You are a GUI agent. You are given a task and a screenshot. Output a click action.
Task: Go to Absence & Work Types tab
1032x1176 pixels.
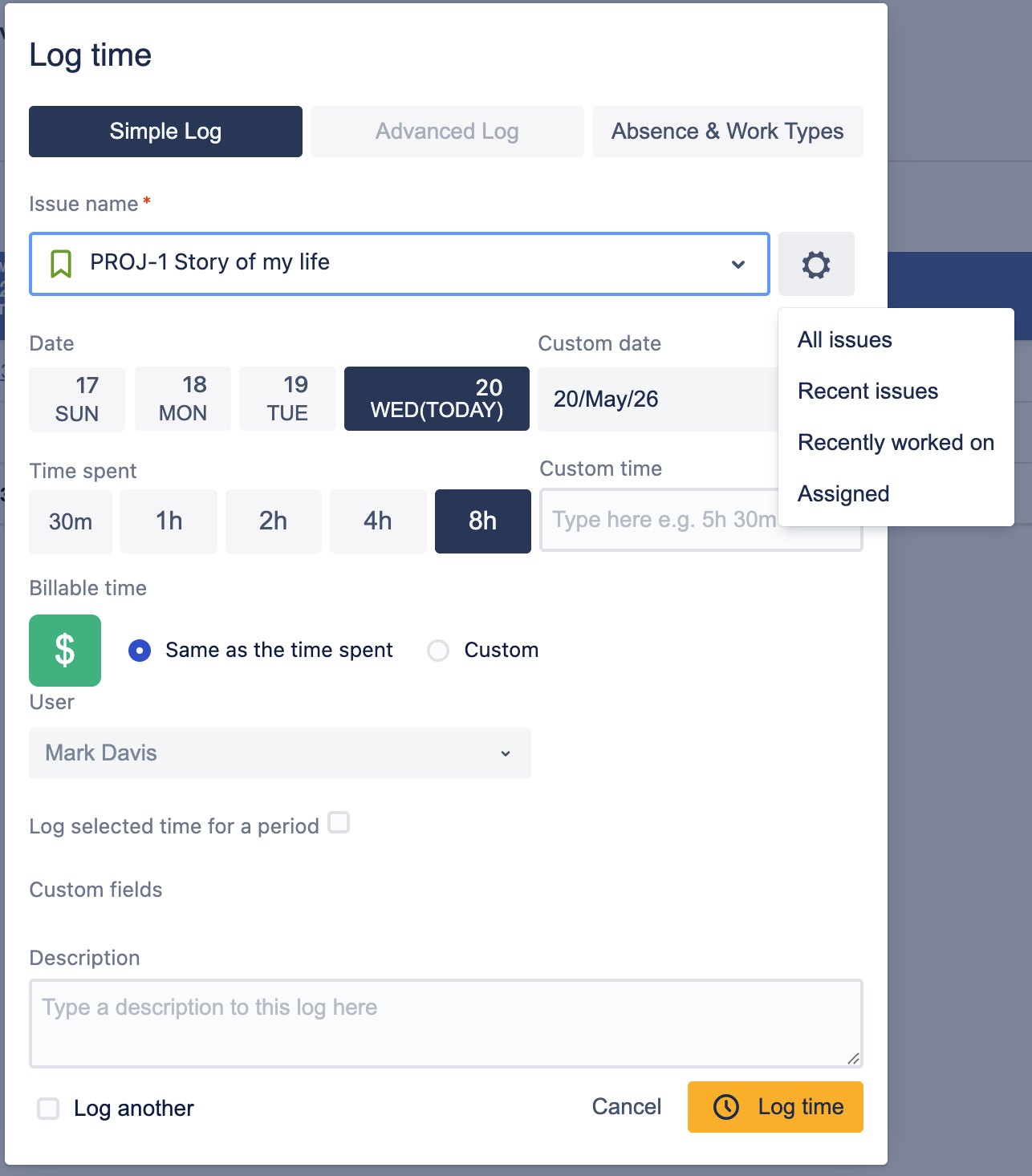click(728, 132)
